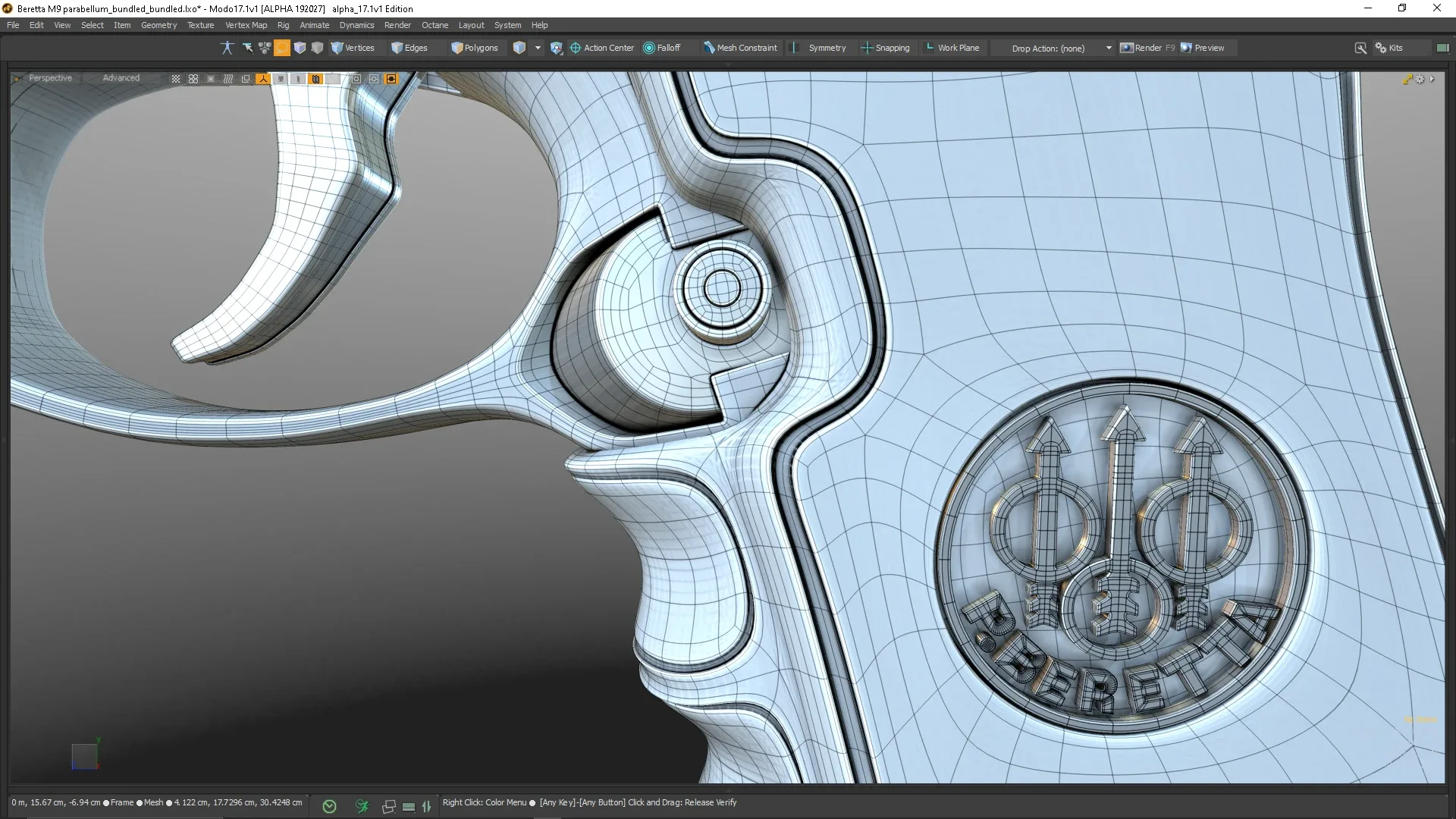1456x819 pixels.
Task: Open selection mode dropdown arrow after cube
Action: point(538,48)
